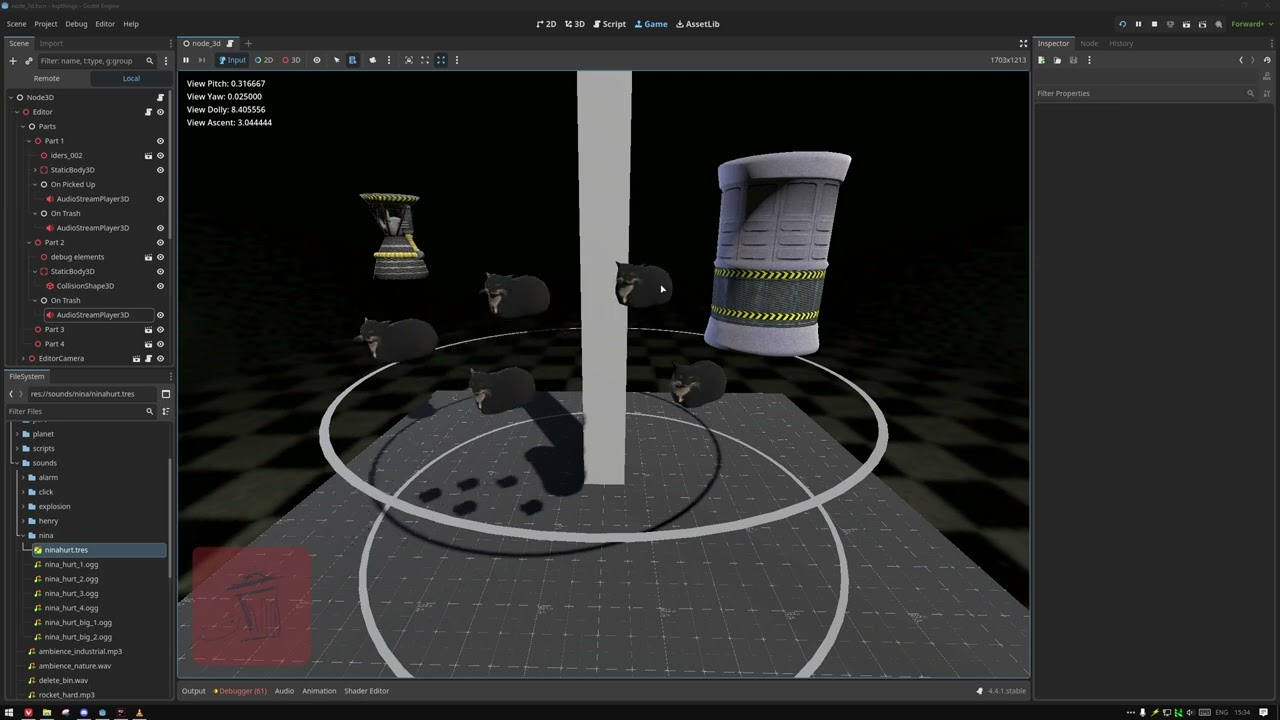Toggle embed game on next play
Screen dimensions: 1280x720
(x=408, y=60)
